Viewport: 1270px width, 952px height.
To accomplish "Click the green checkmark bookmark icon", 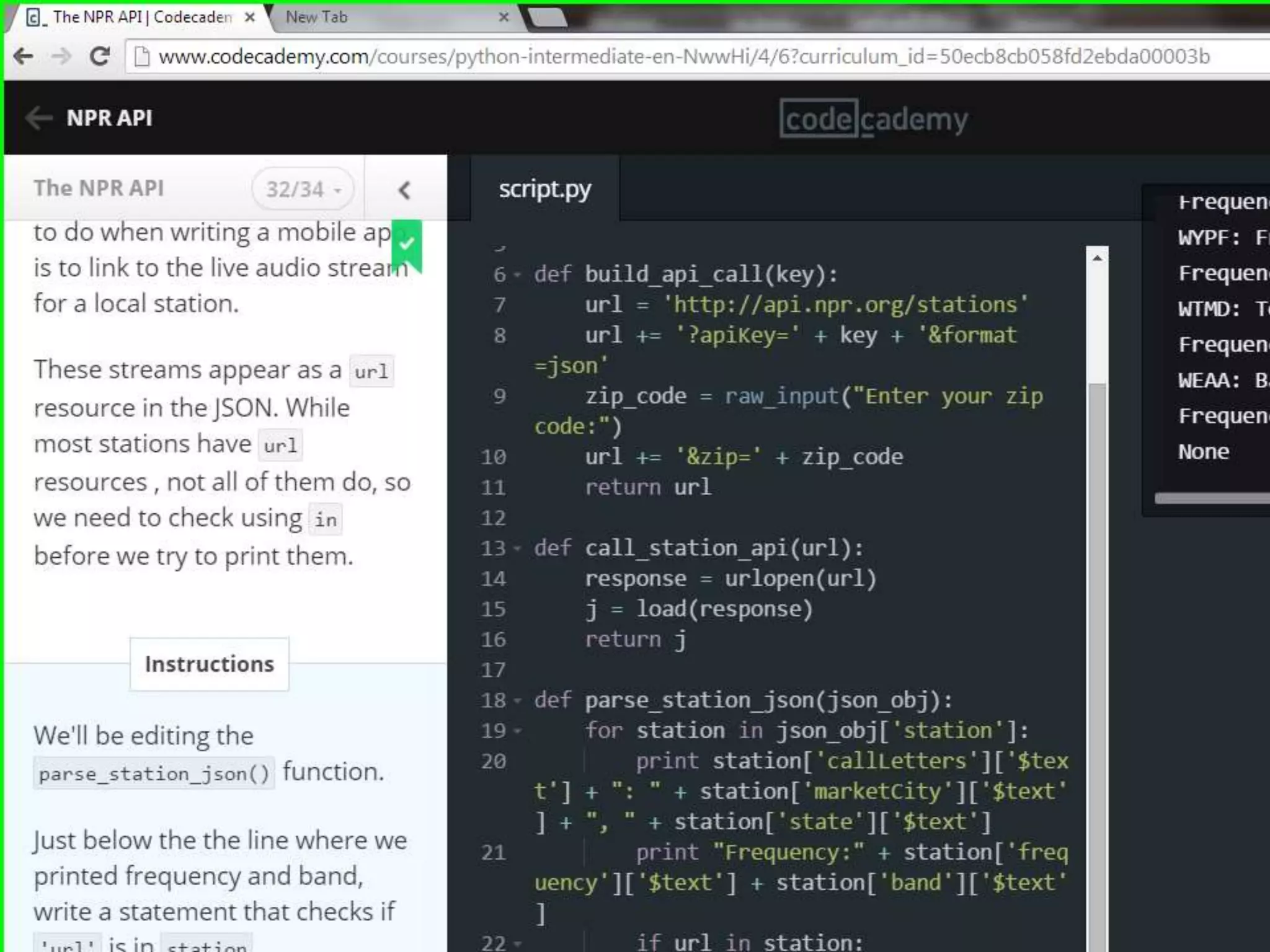I will [x=407, y=245].
